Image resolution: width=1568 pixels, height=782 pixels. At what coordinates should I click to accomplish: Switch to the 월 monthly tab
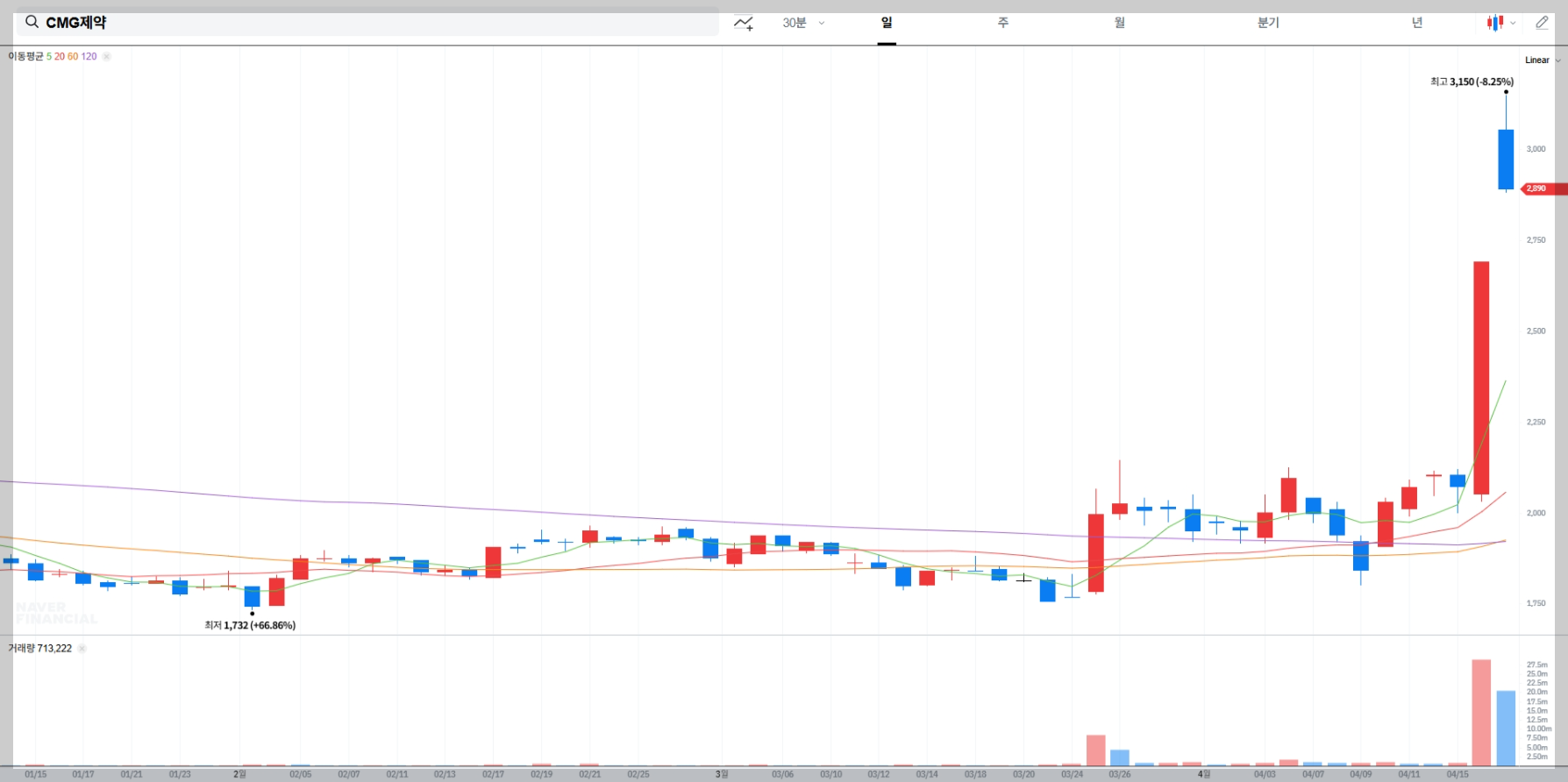click(x=1120, y=23)
